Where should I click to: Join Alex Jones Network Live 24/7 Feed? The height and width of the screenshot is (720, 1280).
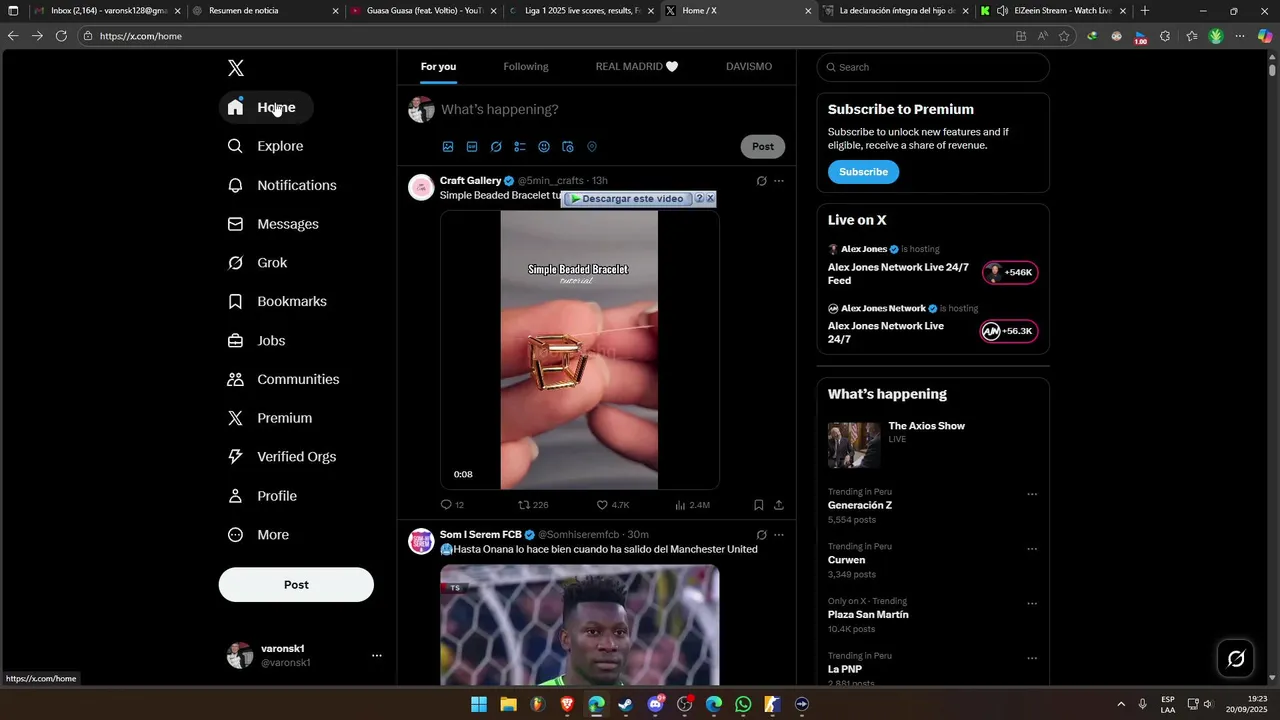[x=1009, y=273]
